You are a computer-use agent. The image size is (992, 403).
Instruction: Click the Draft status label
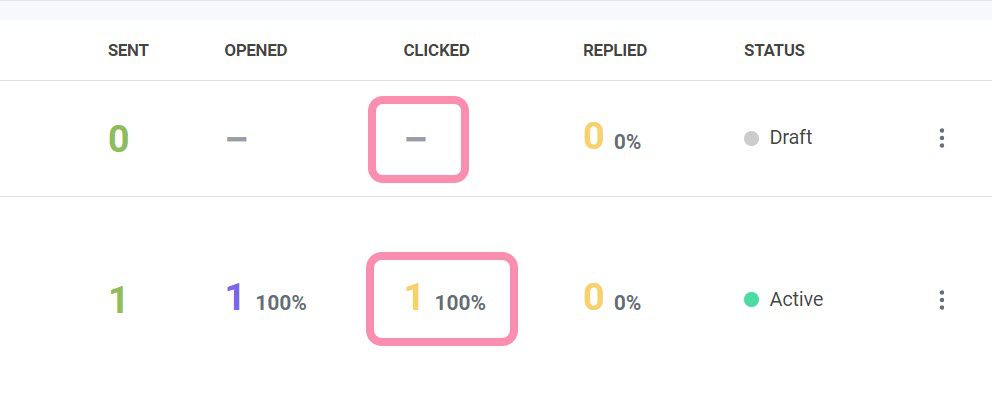pyautogui.click(x=790, y=138)
